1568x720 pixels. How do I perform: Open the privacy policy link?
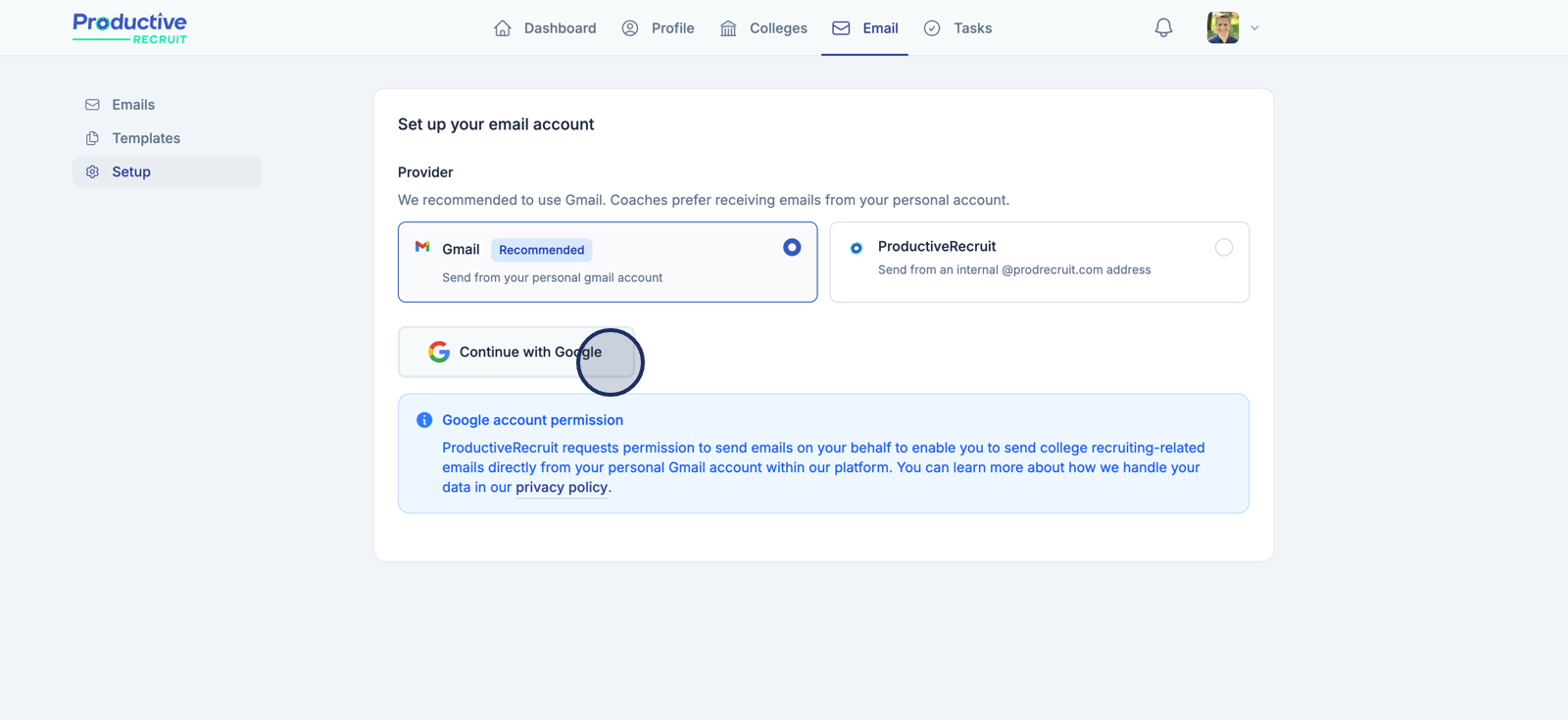click(562, 487)
